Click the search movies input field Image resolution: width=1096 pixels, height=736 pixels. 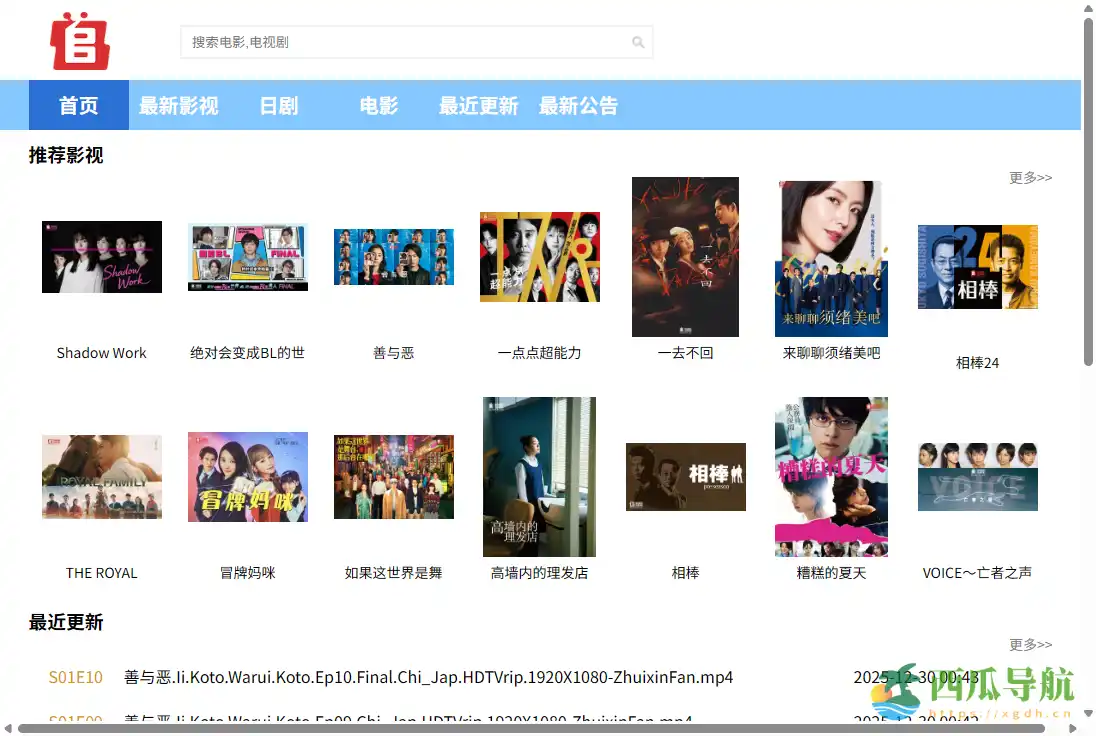click(x=405, y=42)
